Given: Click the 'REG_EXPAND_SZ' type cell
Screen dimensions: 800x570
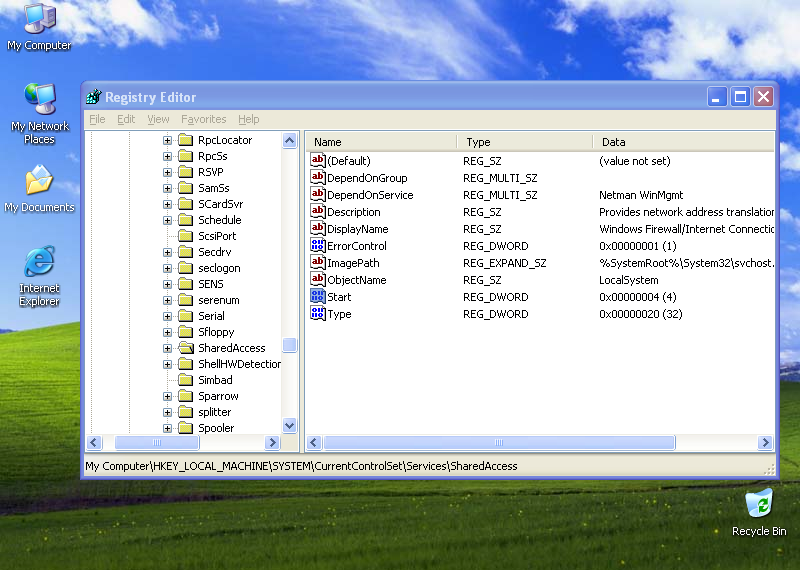Looking at the screenshot, I should tap(505, 263).
